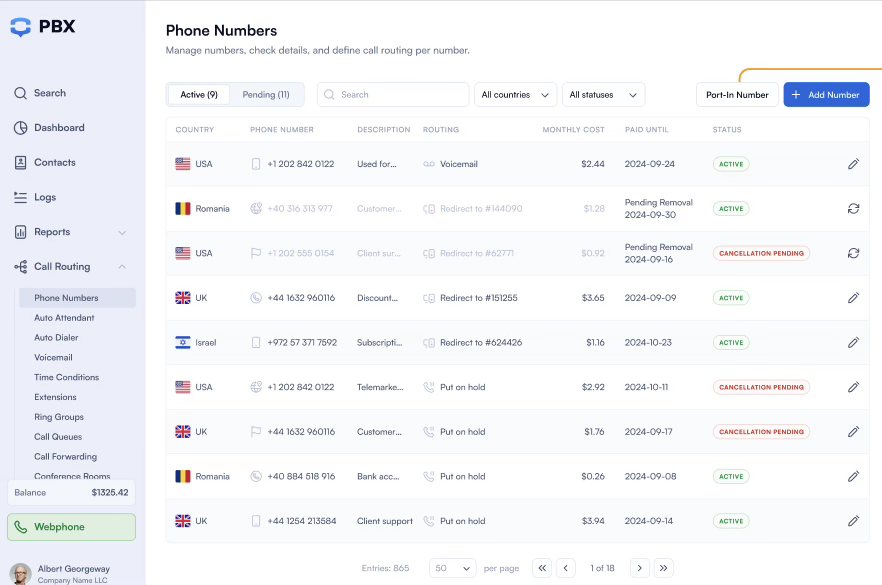Expand the Reports sidebar section
Screen dimensions: 882x585
(x=70, y=232)
